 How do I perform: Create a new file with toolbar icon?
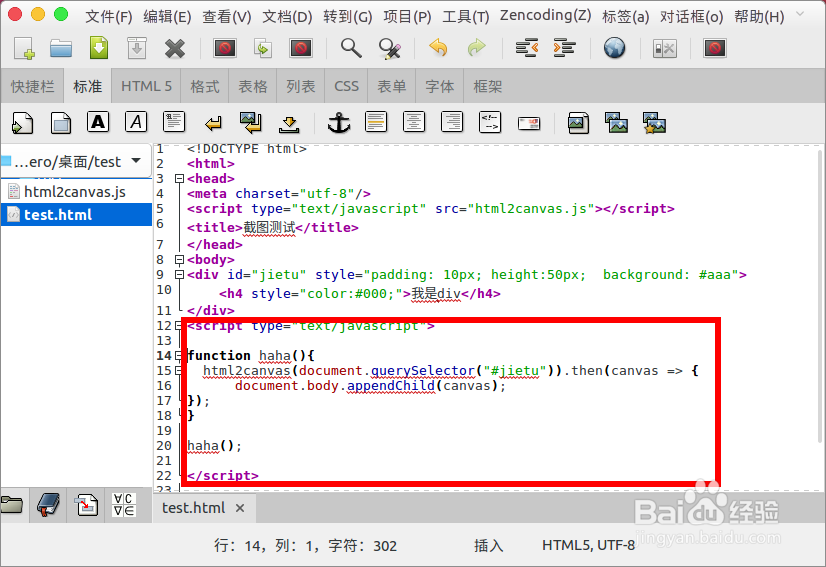[x=24, y=48]
